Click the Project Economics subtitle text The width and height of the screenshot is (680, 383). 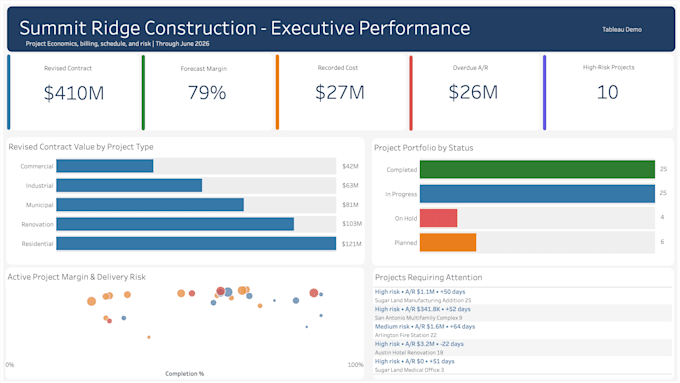118,44
